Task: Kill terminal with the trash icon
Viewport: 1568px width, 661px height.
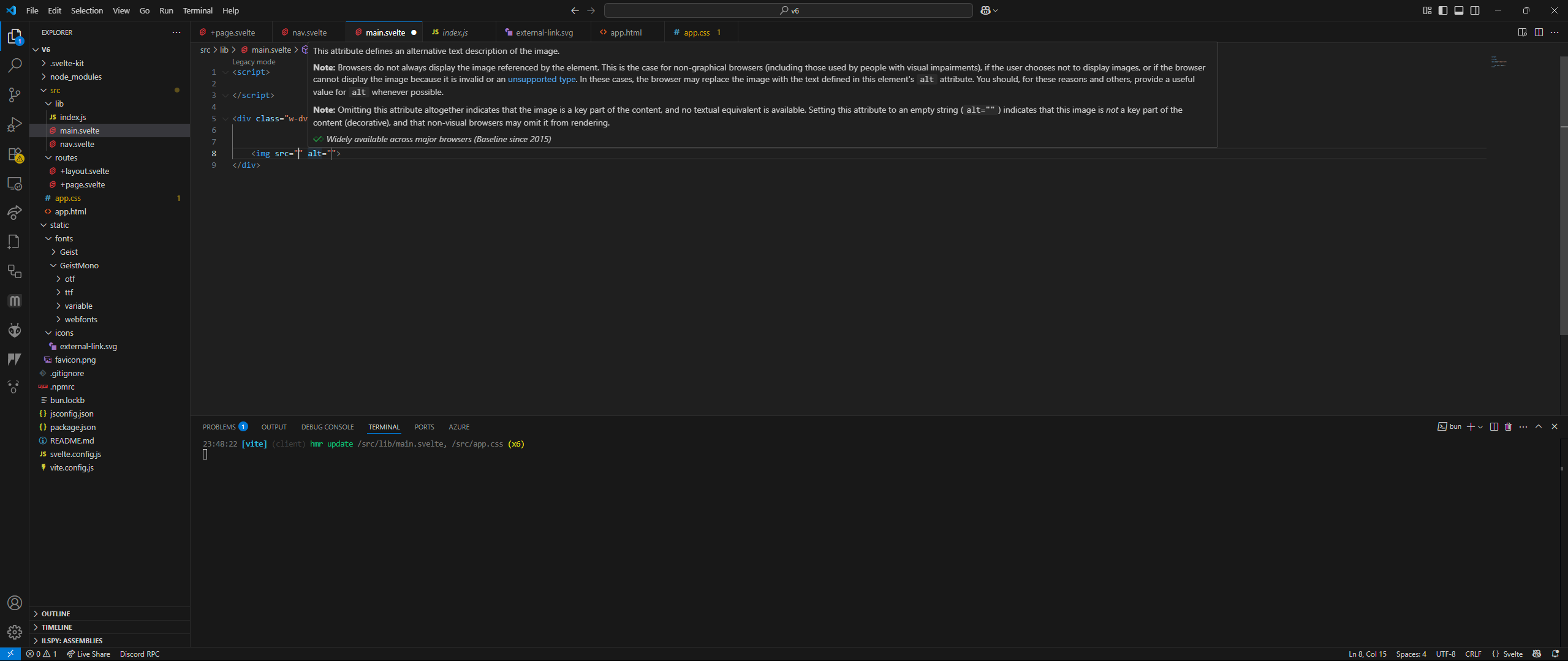Action: [1508, 427]
